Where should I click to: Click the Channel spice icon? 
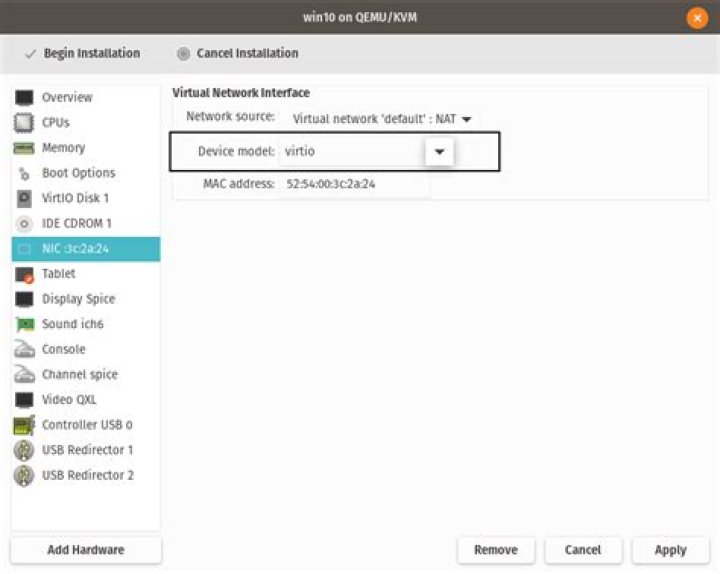(x=24, y=374)
